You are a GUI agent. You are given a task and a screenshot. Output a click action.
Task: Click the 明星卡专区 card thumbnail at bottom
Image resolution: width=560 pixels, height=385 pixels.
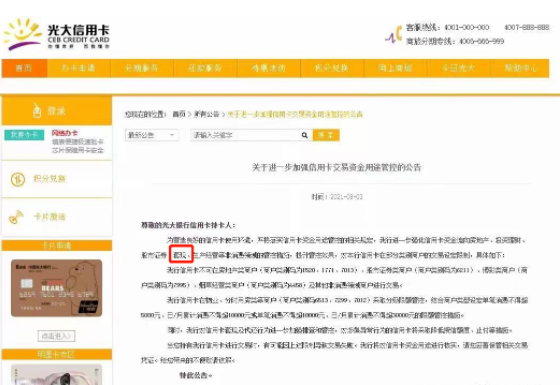56,374
